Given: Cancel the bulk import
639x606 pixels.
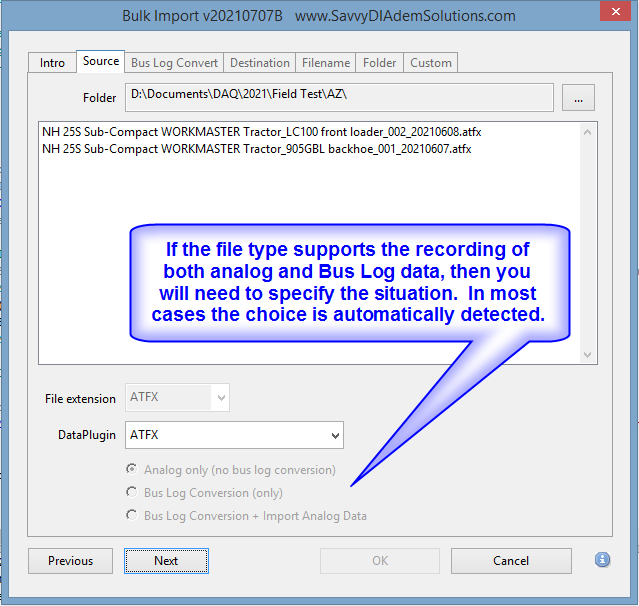Looking at the screenshot, I should click(511, 561).
